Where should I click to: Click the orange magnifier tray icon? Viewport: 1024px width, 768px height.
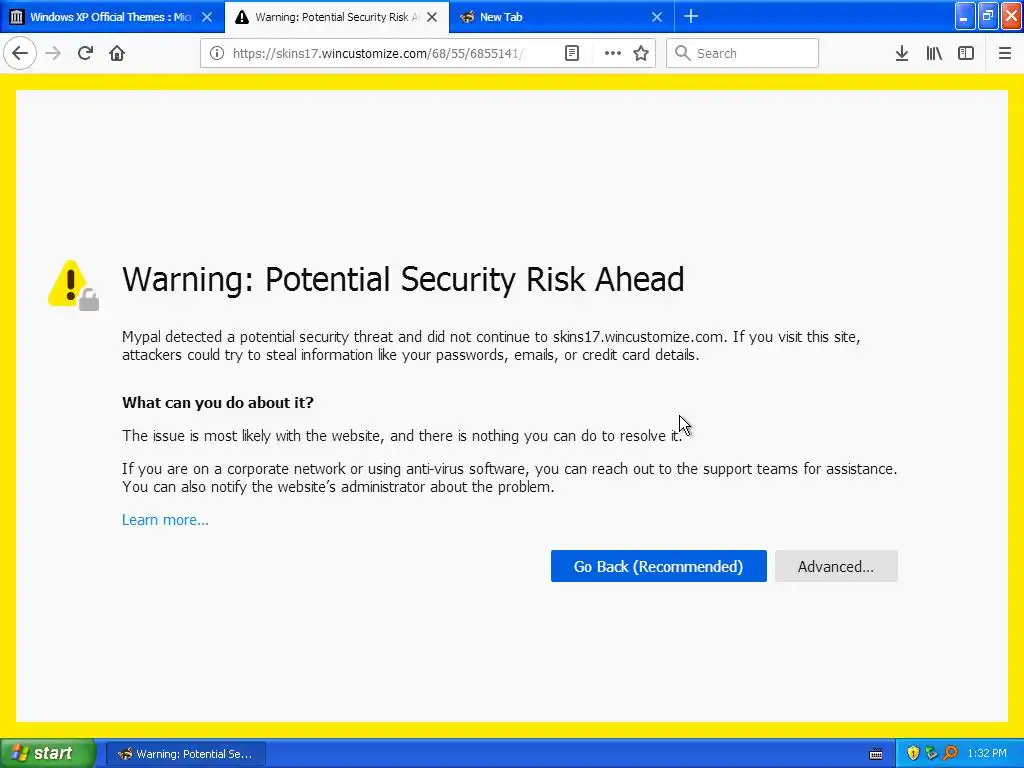click(950, 754)
